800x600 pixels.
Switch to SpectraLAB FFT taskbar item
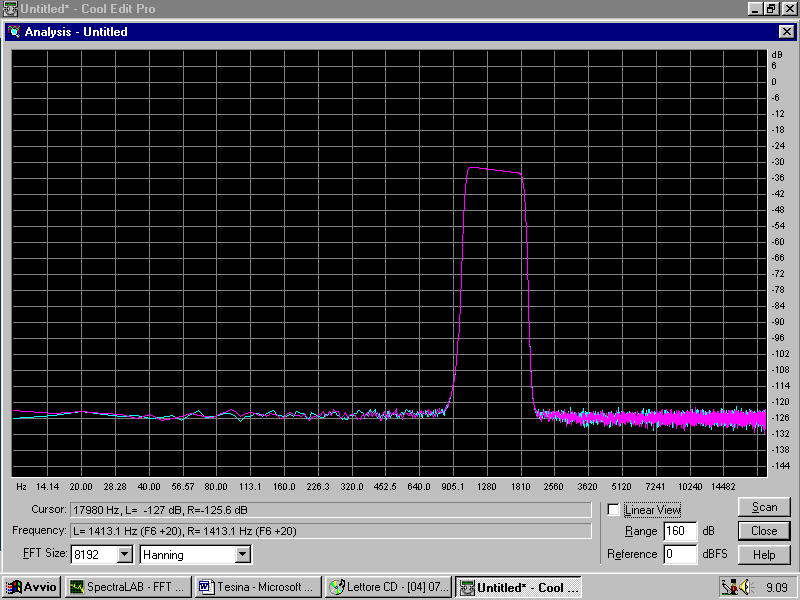[129, 587]
